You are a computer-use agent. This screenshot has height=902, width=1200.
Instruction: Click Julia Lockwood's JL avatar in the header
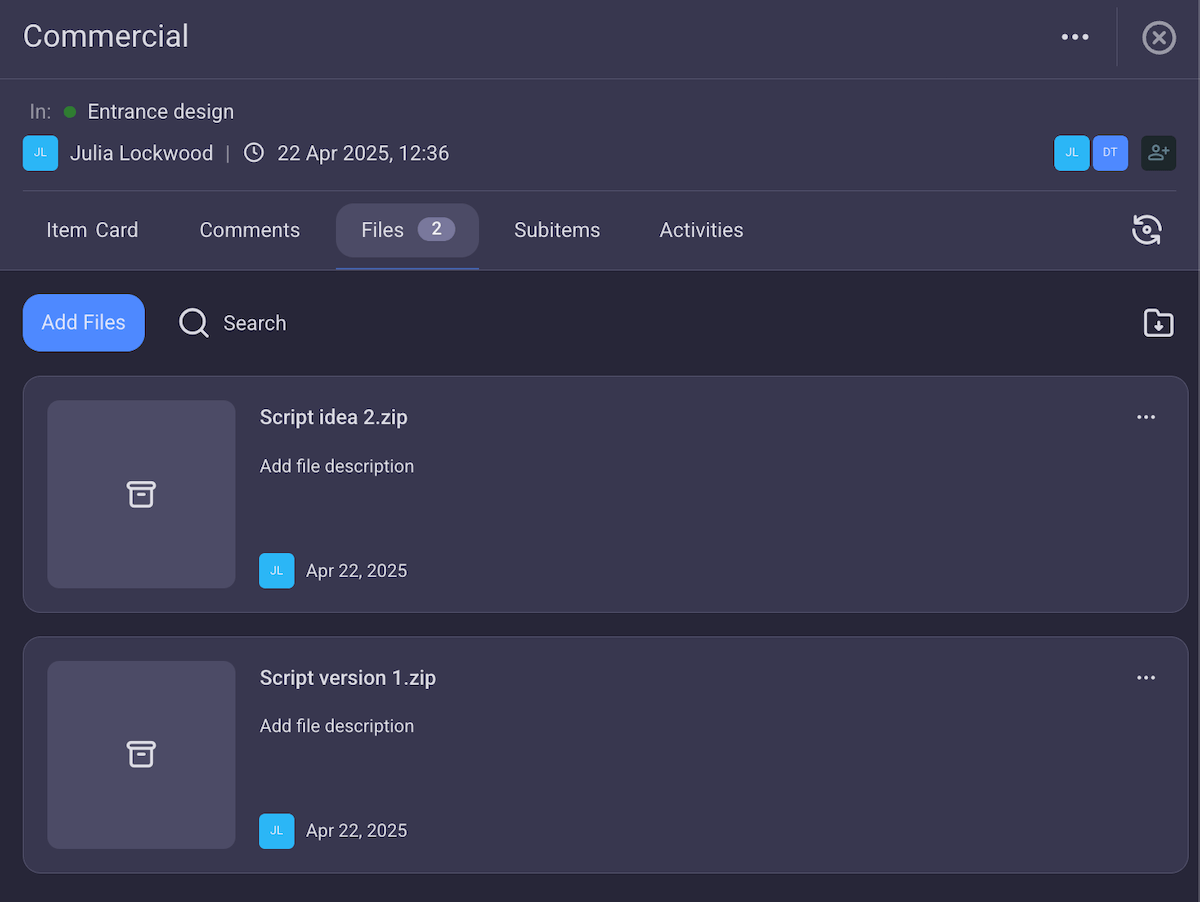40,153
